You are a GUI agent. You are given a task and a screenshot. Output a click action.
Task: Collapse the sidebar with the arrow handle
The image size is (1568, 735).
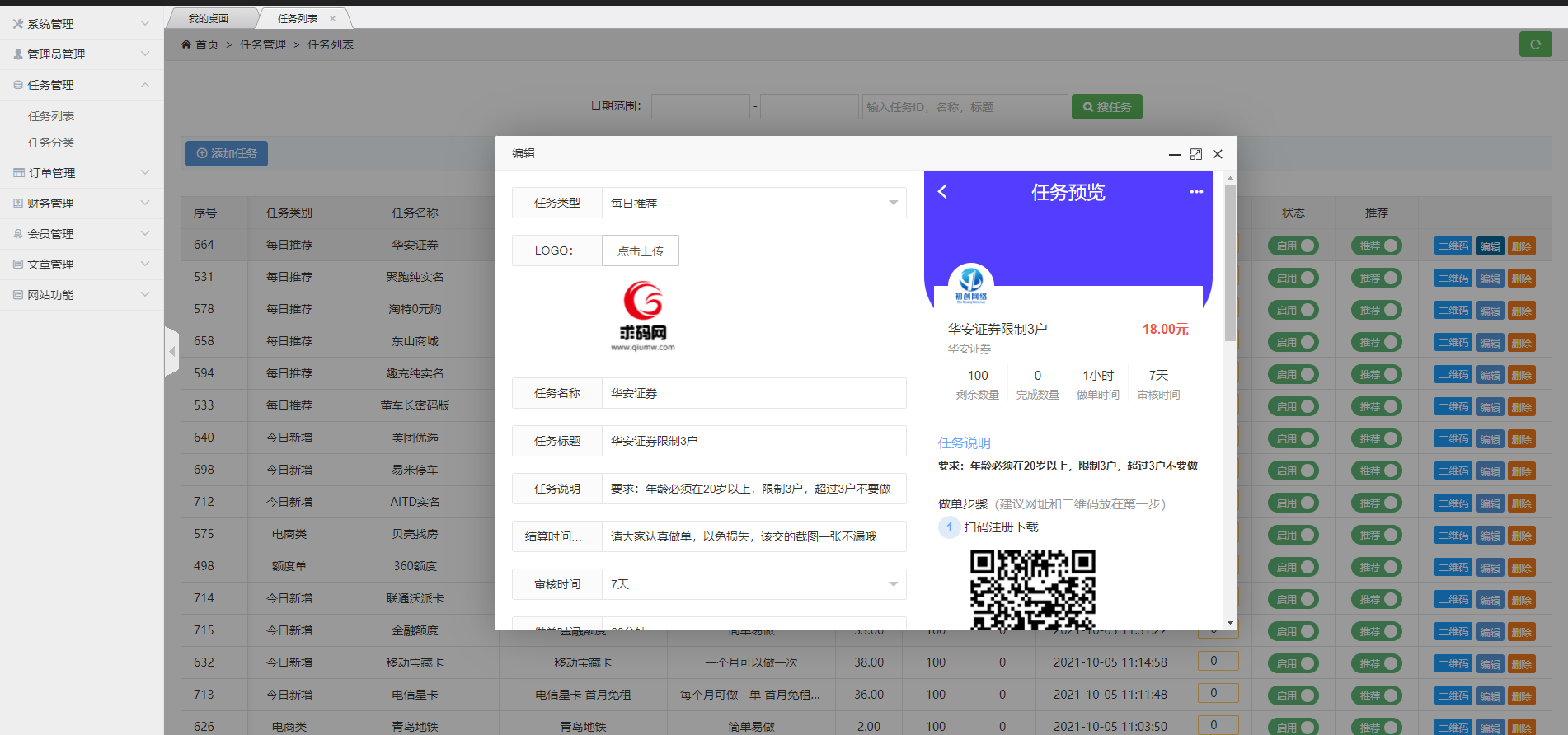tap(171, 352)
